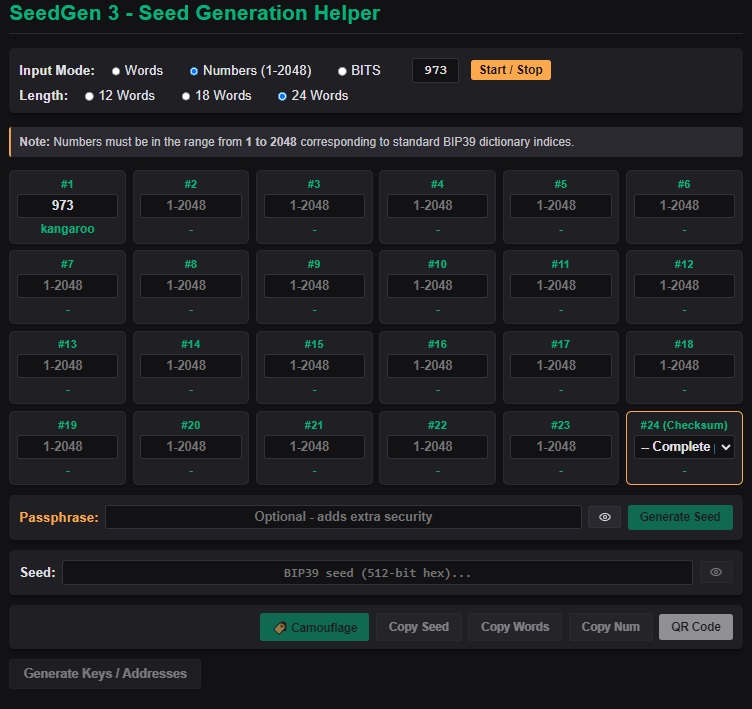Click the BIP39 seed hex field
Image resolution: width=752 pixels, height=709 pixels.
click(x=377, y=573)
